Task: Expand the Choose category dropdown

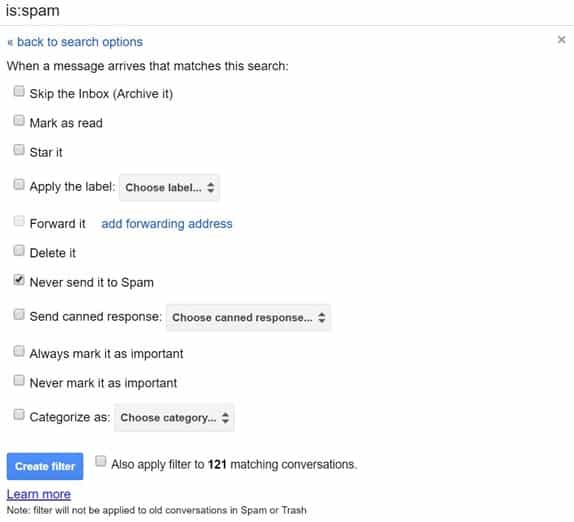Action: [x=174, y=417]
